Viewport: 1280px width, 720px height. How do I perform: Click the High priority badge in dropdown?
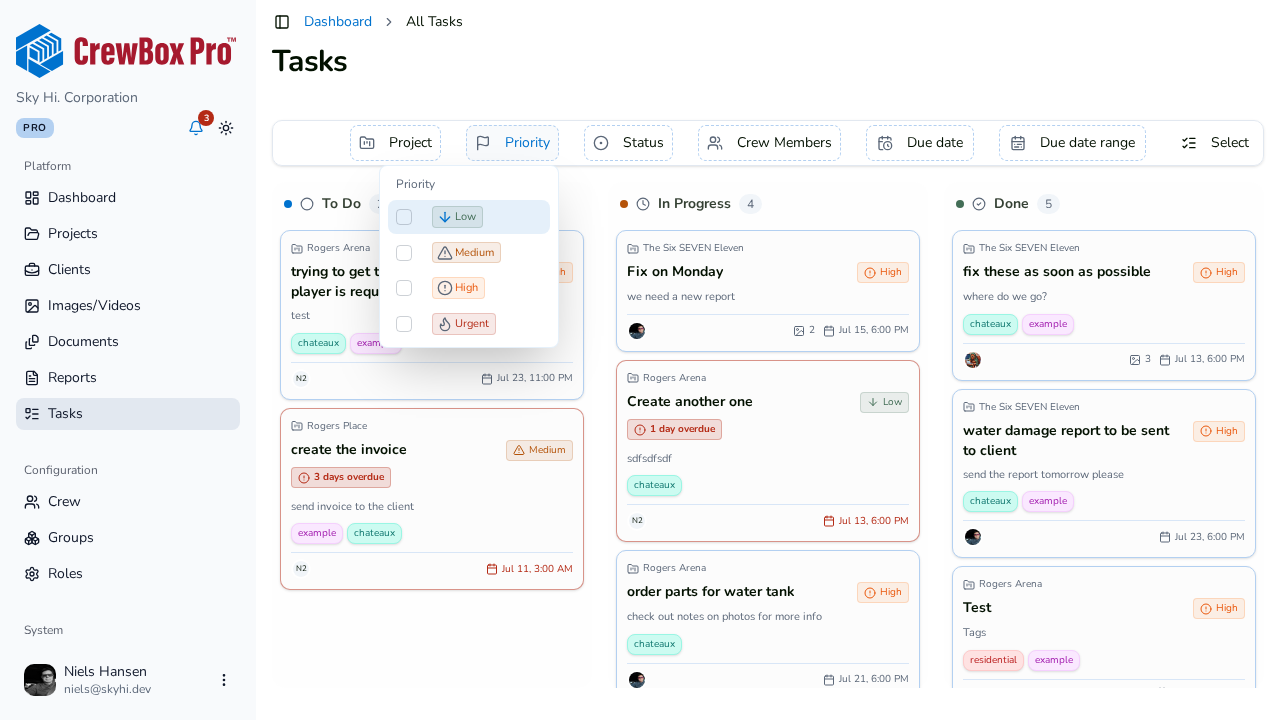(458, 288)
